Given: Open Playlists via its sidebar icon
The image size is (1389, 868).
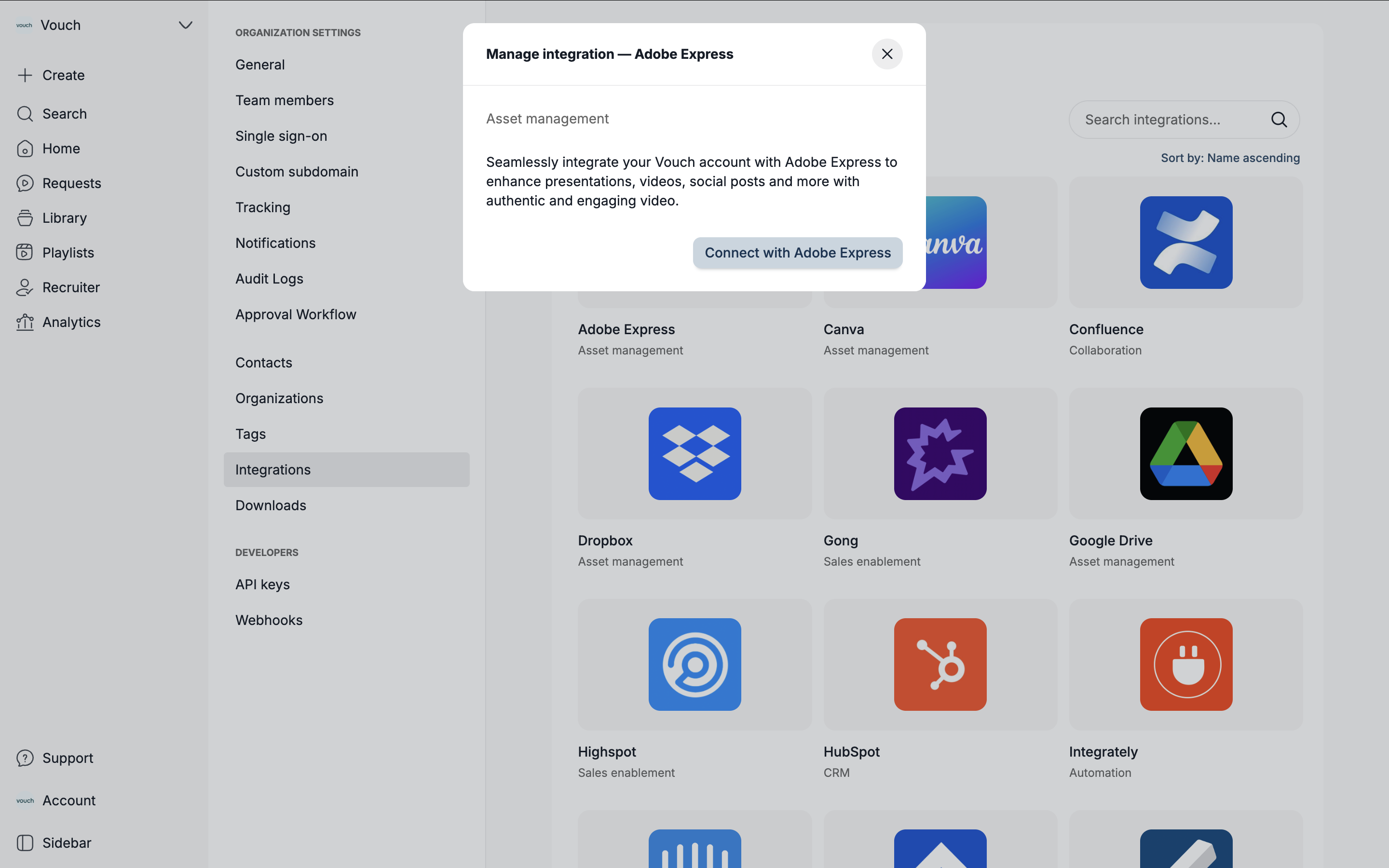Looking at the screenshot, I should point(25,253).
